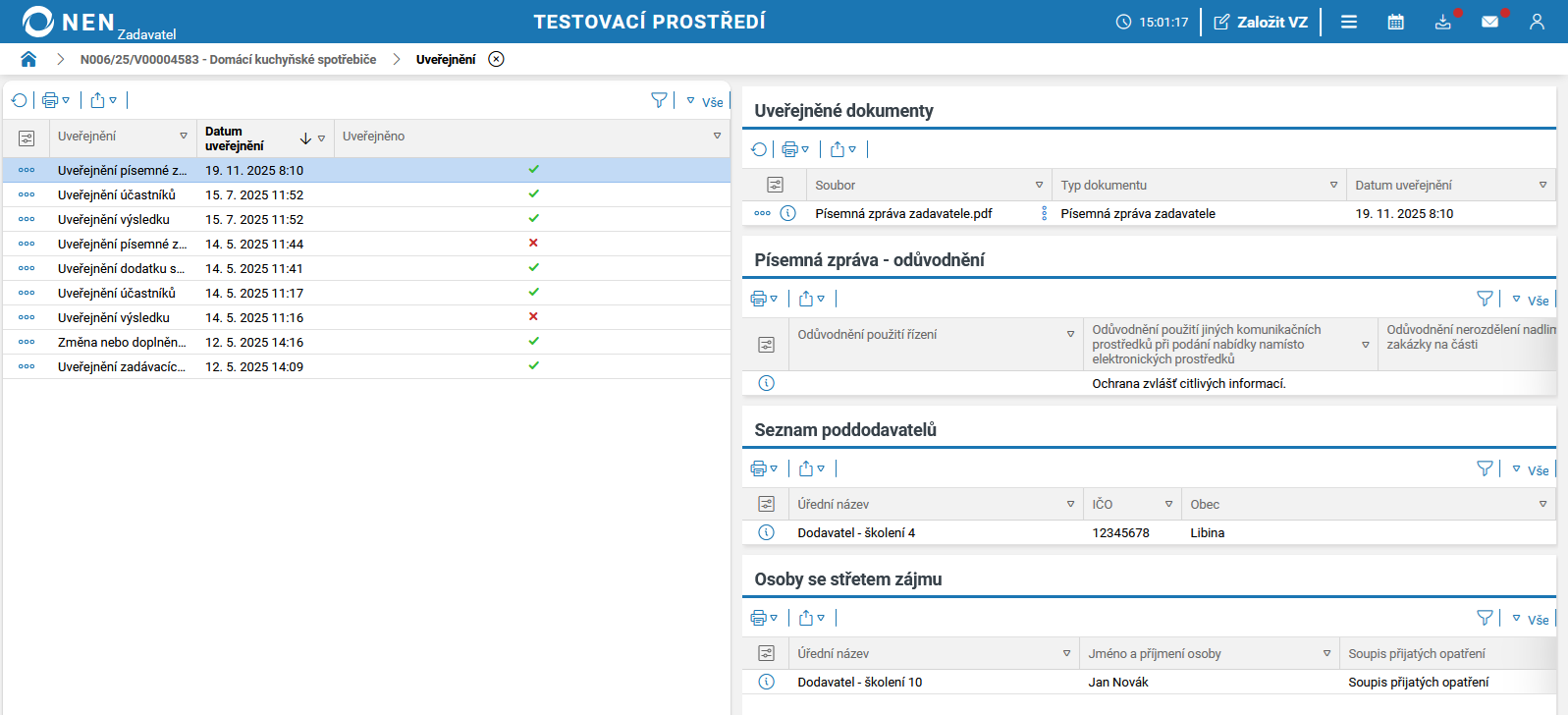Sort by Datum uveřejnění column arrow
Screen dimensions: 1568x715
click(305, 138)
